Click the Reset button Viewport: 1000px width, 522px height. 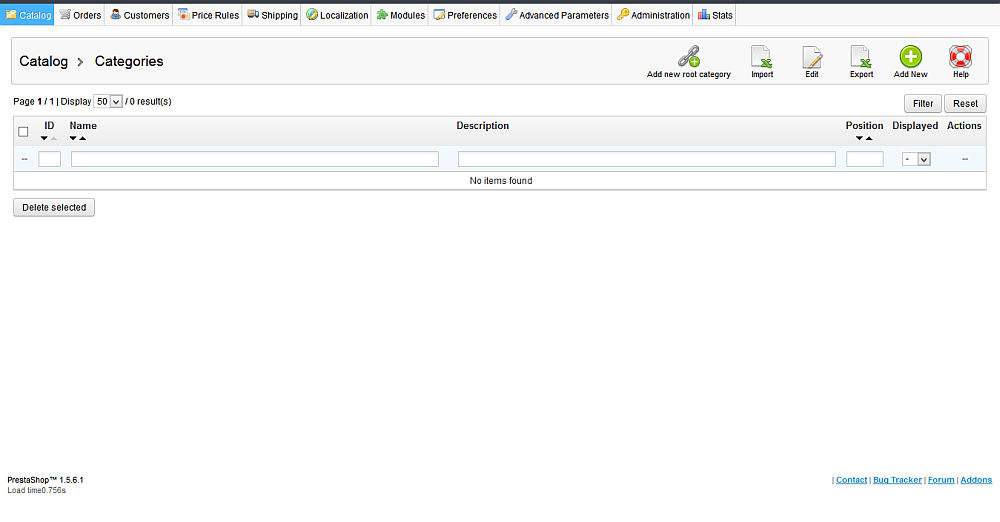pyautogui.click(x=965, y=103)
